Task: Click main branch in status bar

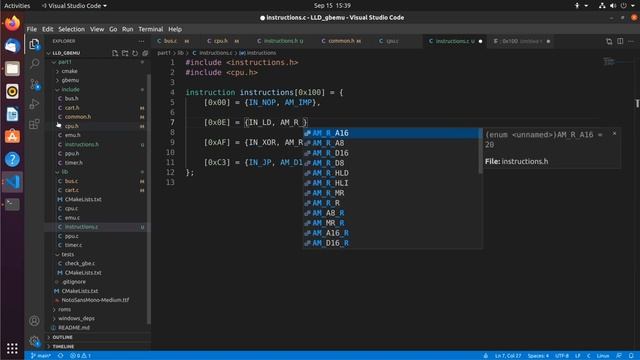Action: point(41,356)
